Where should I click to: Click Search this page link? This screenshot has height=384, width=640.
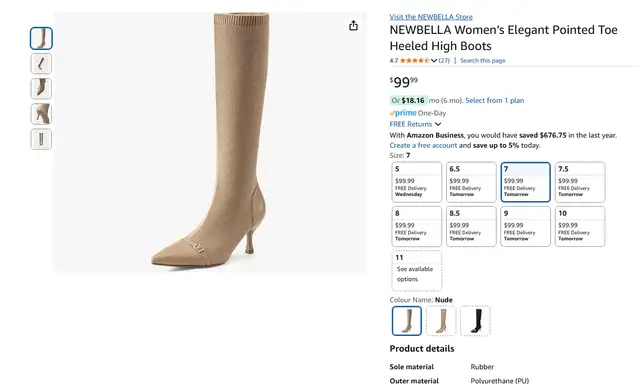click(x=482, y=60)
